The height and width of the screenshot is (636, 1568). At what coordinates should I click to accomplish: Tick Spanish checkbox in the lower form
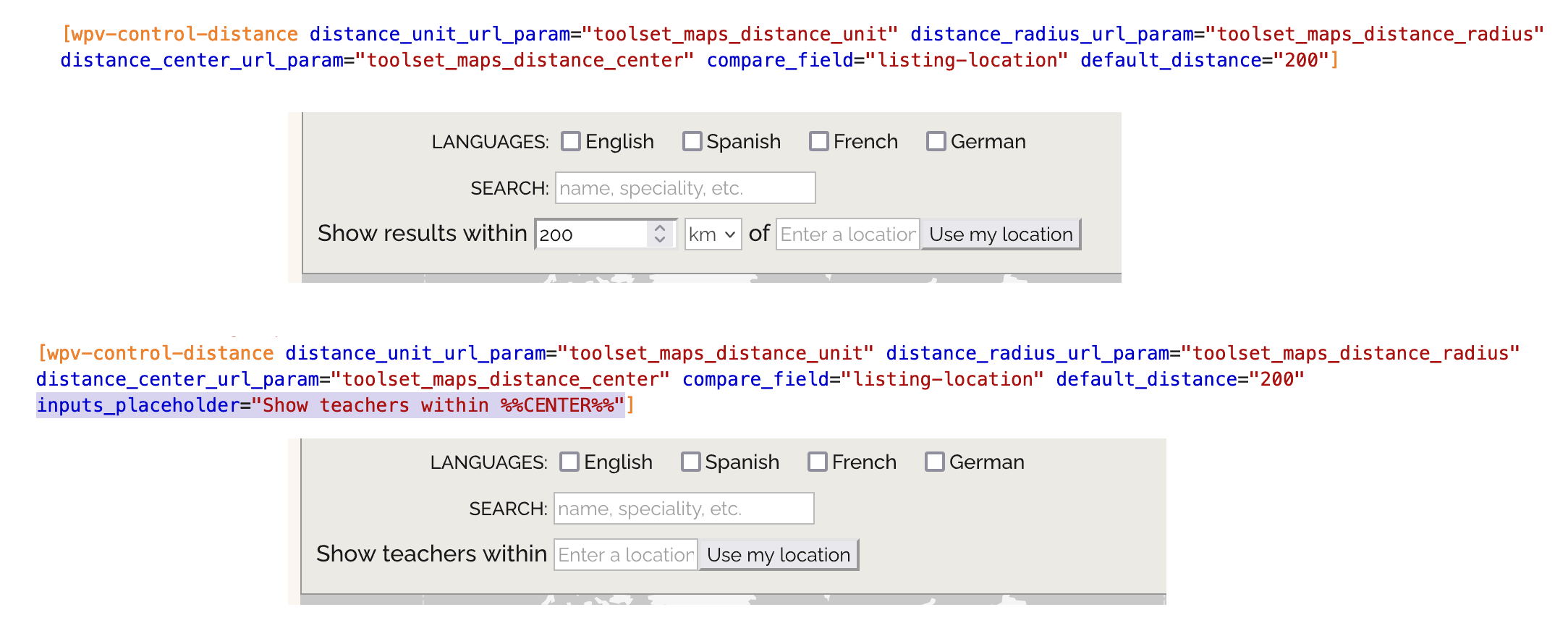pyautogui.click(x=691, y=462)
